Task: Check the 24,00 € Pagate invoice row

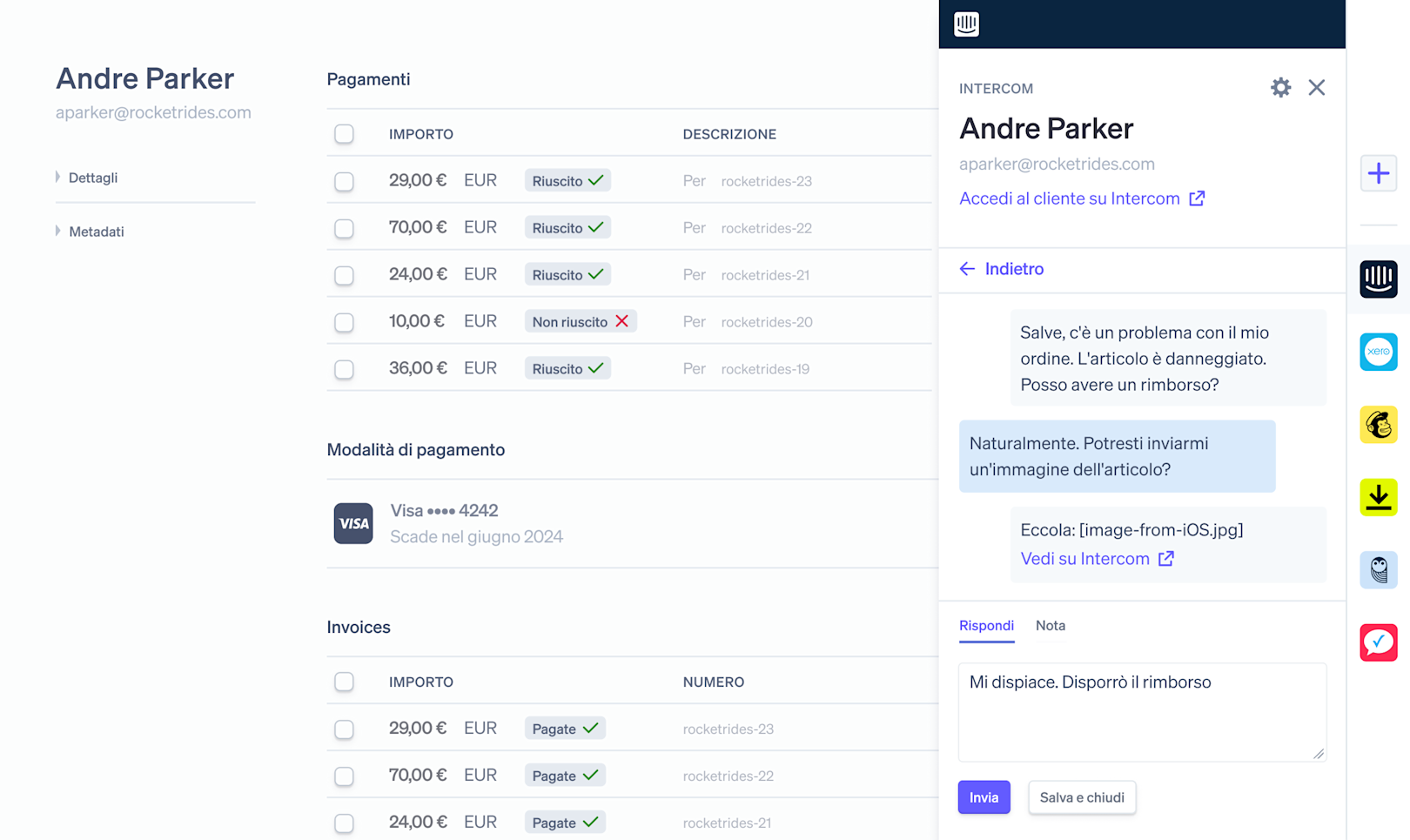Action: pyautogui.click(x=344, y=823)
